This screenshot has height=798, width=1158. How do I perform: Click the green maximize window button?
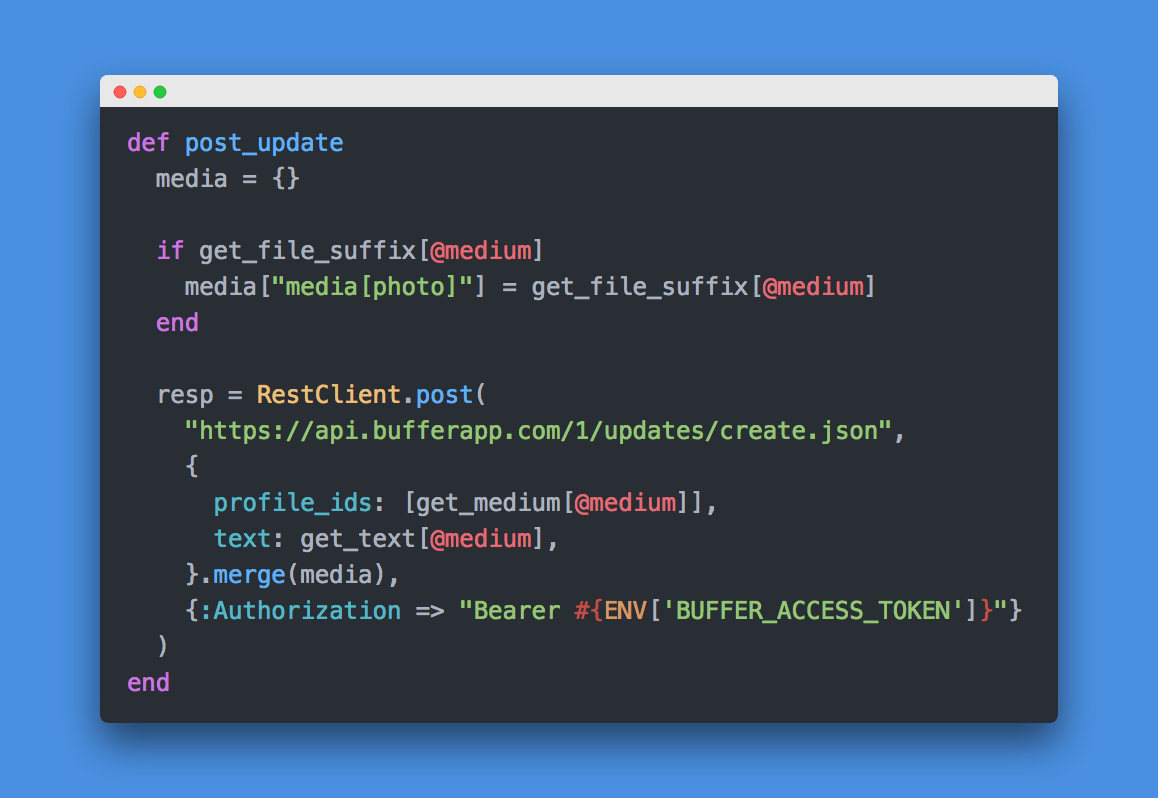pyautogui.click(x=160, y=92)
